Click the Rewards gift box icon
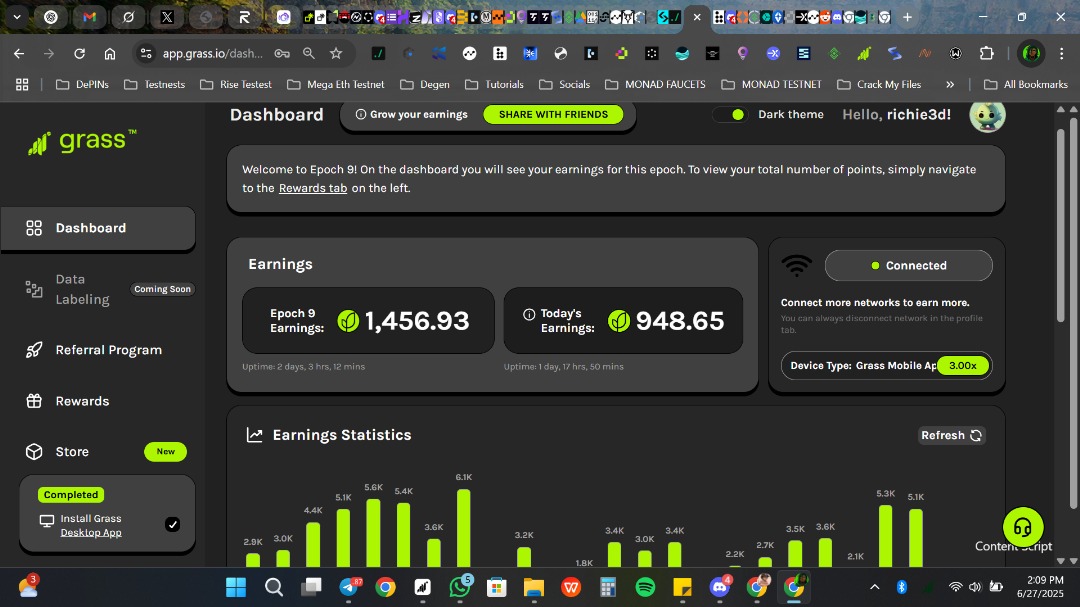 34,401
